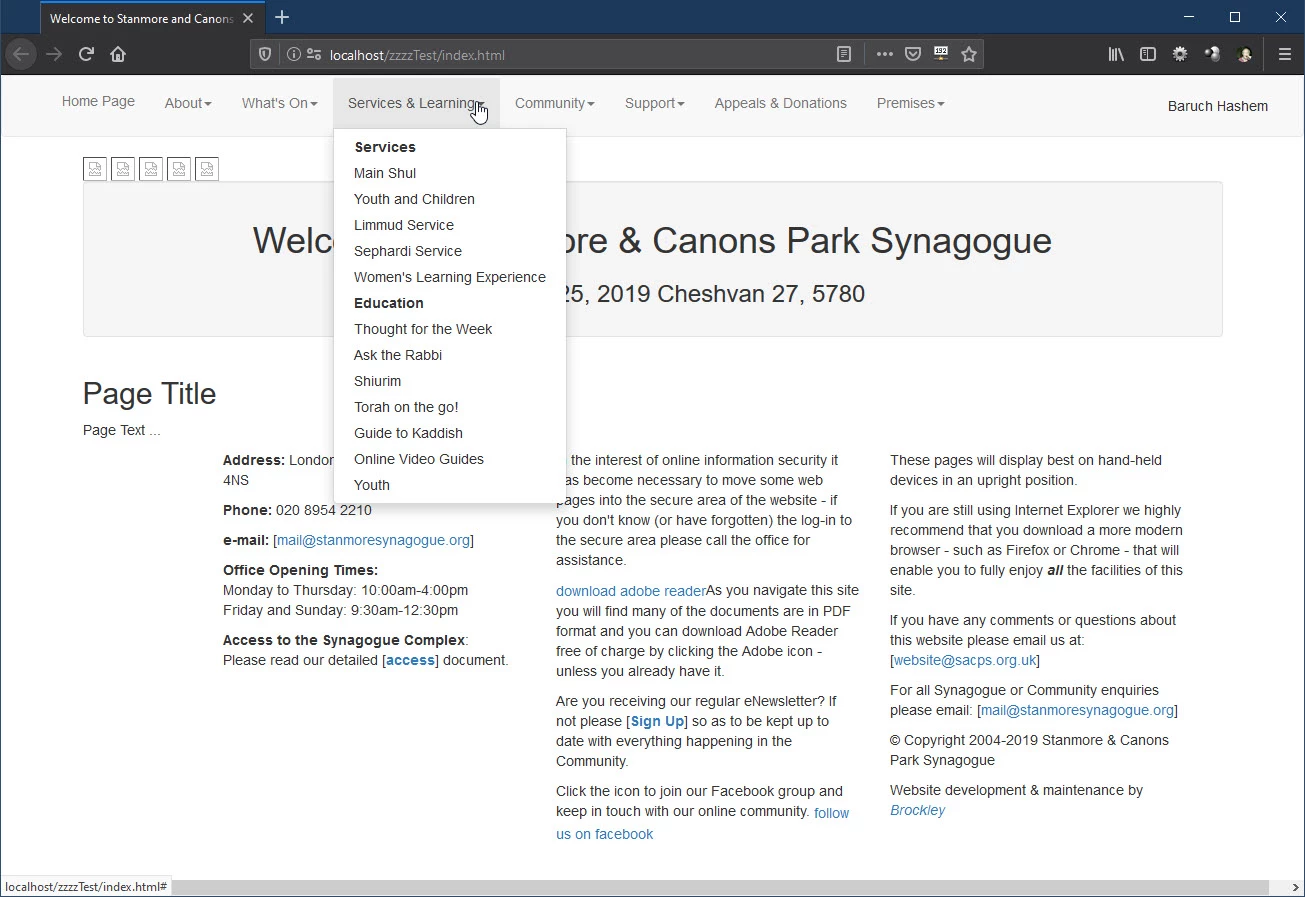Image resolution: width=1305 pixels, height=897 pixels.
Task: Click the second broken image icon
Action: tap(123, 169)
